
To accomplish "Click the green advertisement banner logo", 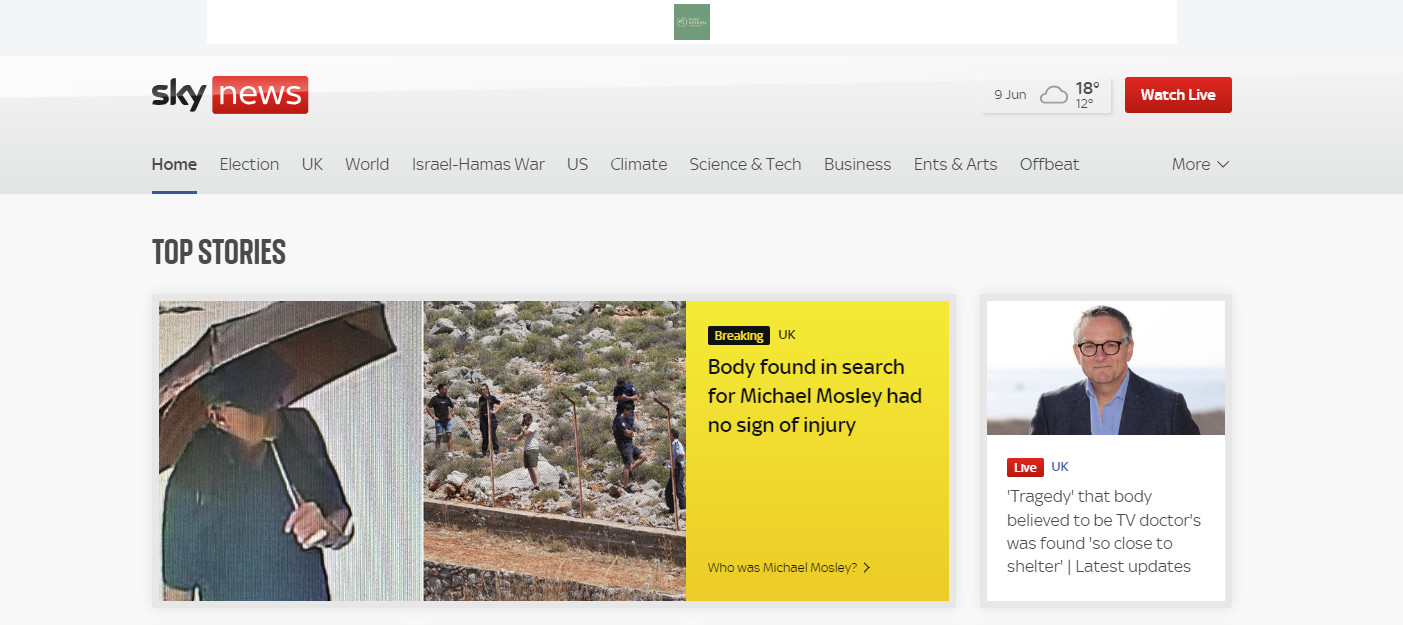I will click(x=691, y=22).
